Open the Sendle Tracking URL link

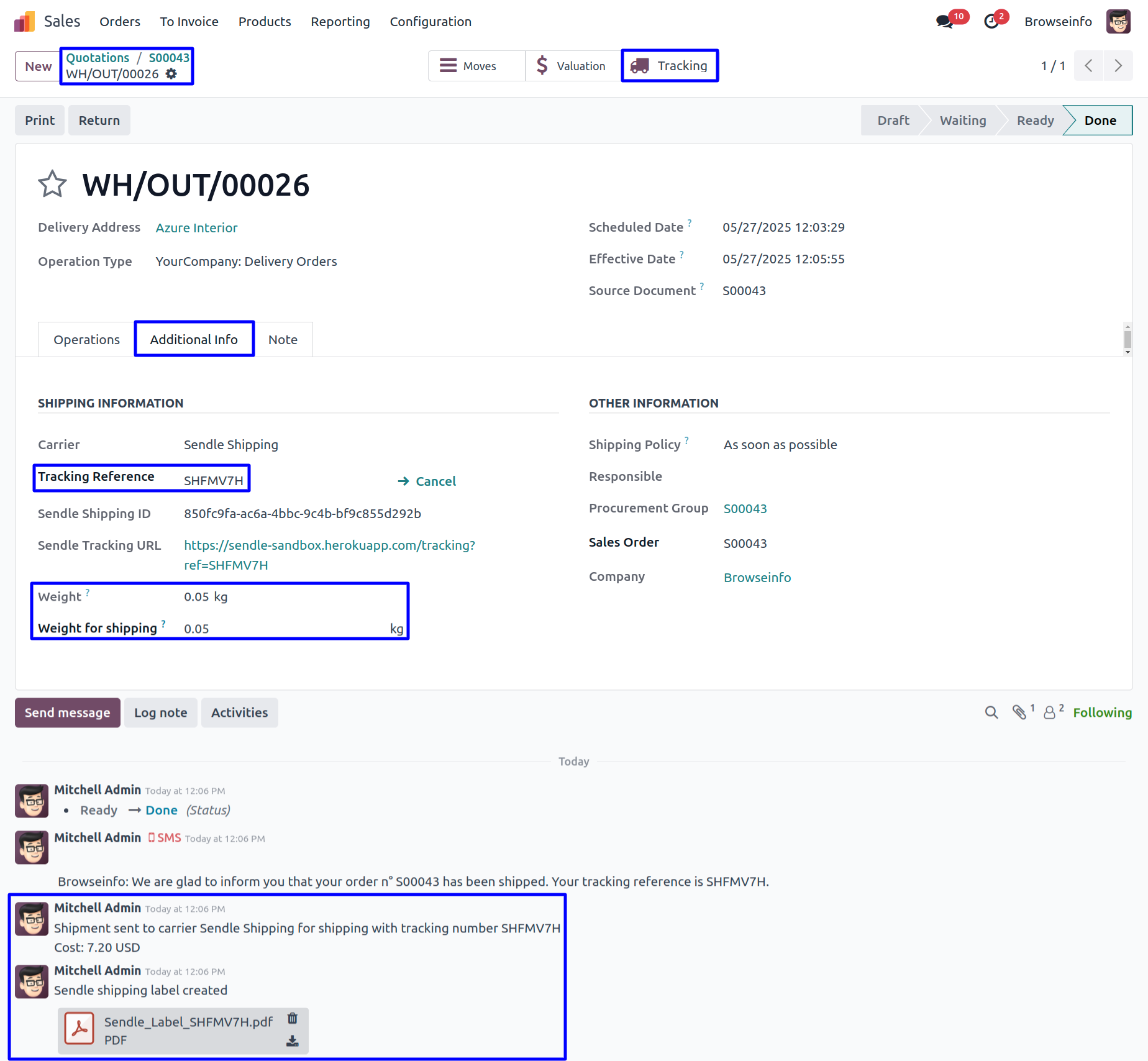pyautogui.click(x=329, y=545)
